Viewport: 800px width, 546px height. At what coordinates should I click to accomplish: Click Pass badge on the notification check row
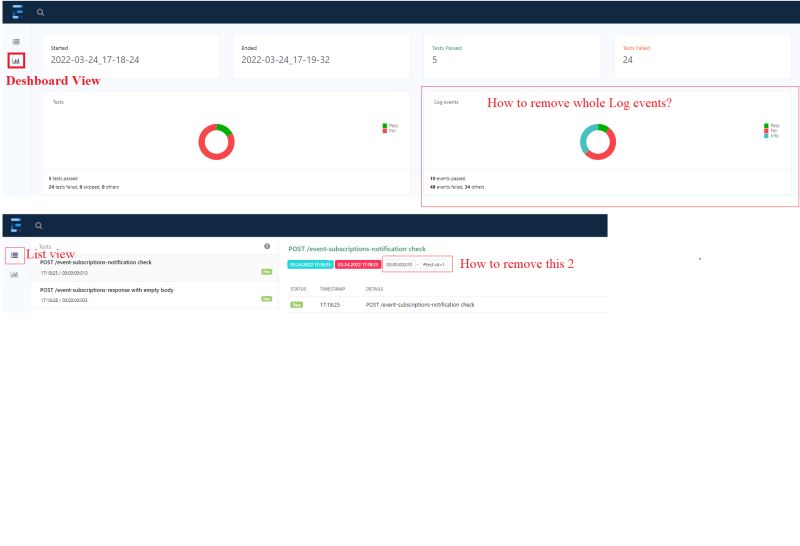(x=267, y=271)
